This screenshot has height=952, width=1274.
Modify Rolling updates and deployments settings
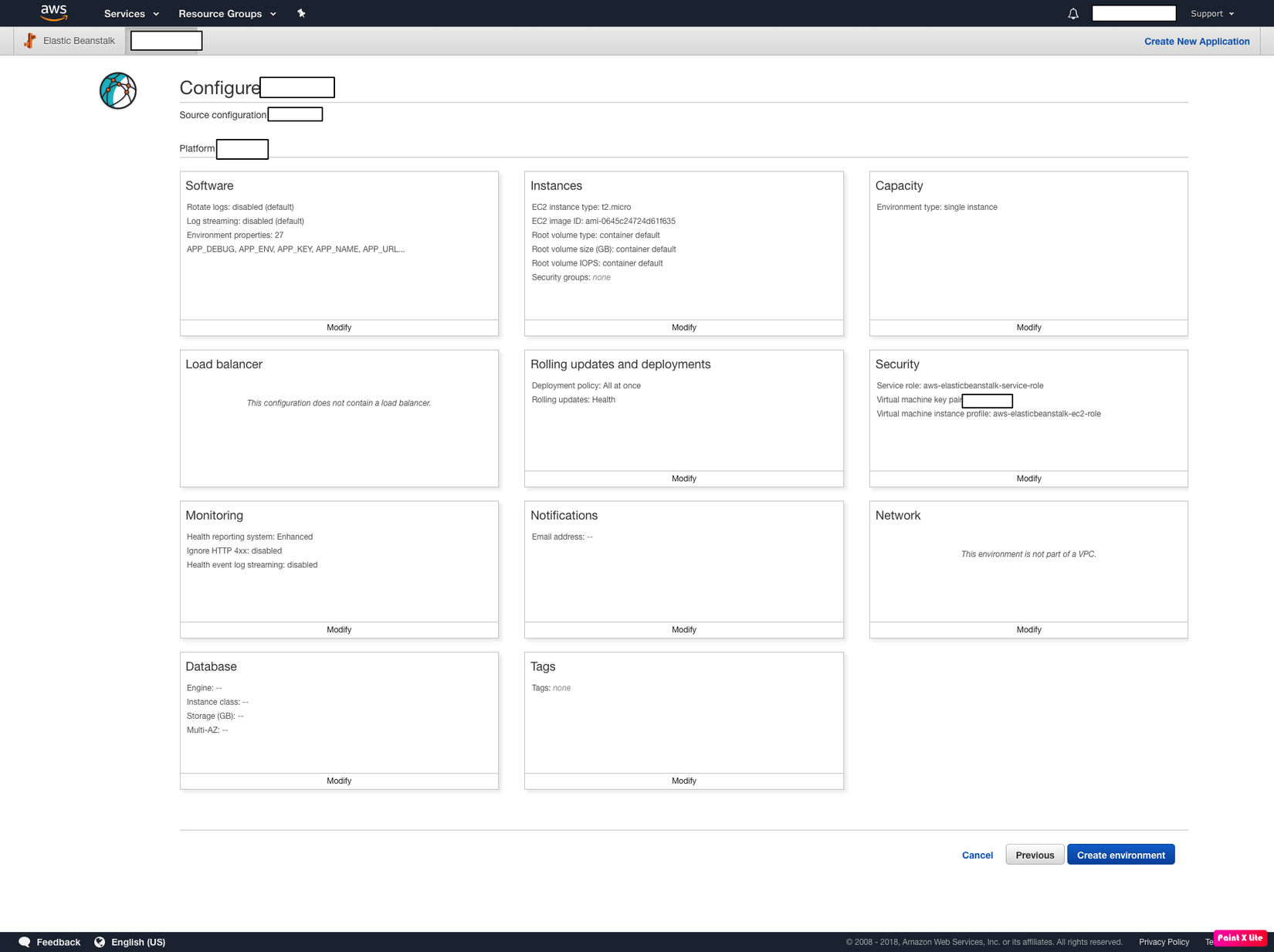[x=684, y=479]
